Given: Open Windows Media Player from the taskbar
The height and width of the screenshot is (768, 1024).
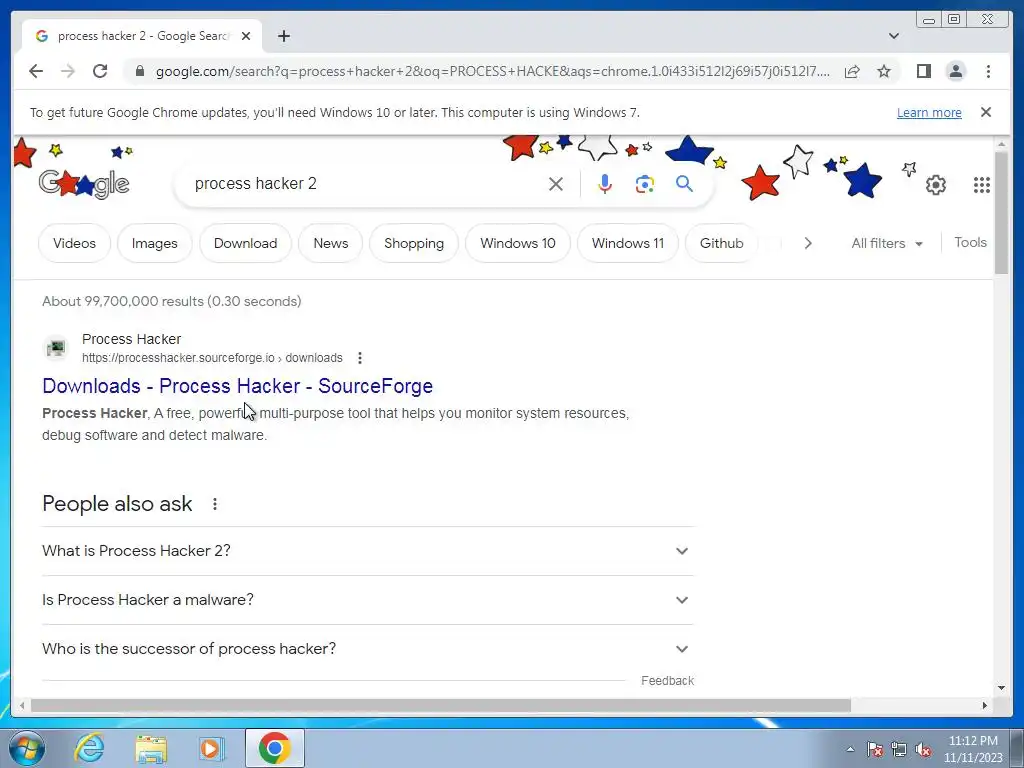Looking at the screenshot, I should coord(211,748).
